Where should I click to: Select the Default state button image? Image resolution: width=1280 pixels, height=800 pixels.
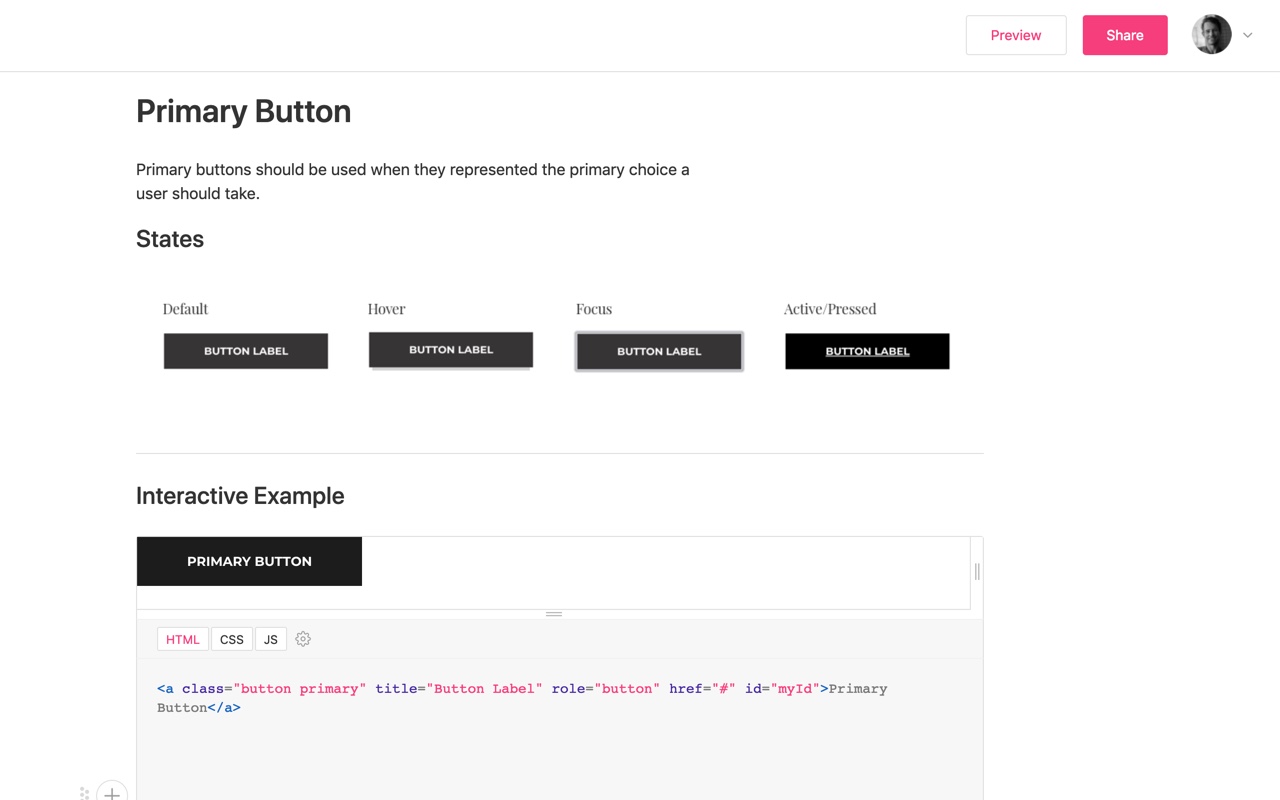click(x=246, y=351)
